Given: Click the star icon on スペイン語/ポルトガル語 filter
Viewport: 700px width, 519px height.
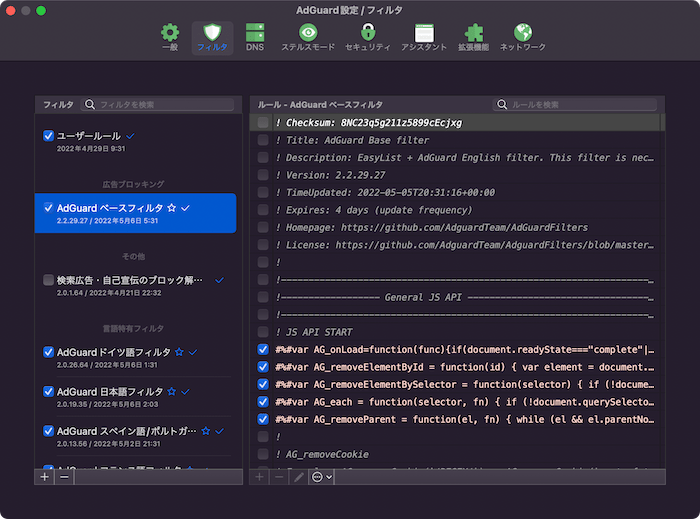Looking at the screenshot, I should point(205,431).
